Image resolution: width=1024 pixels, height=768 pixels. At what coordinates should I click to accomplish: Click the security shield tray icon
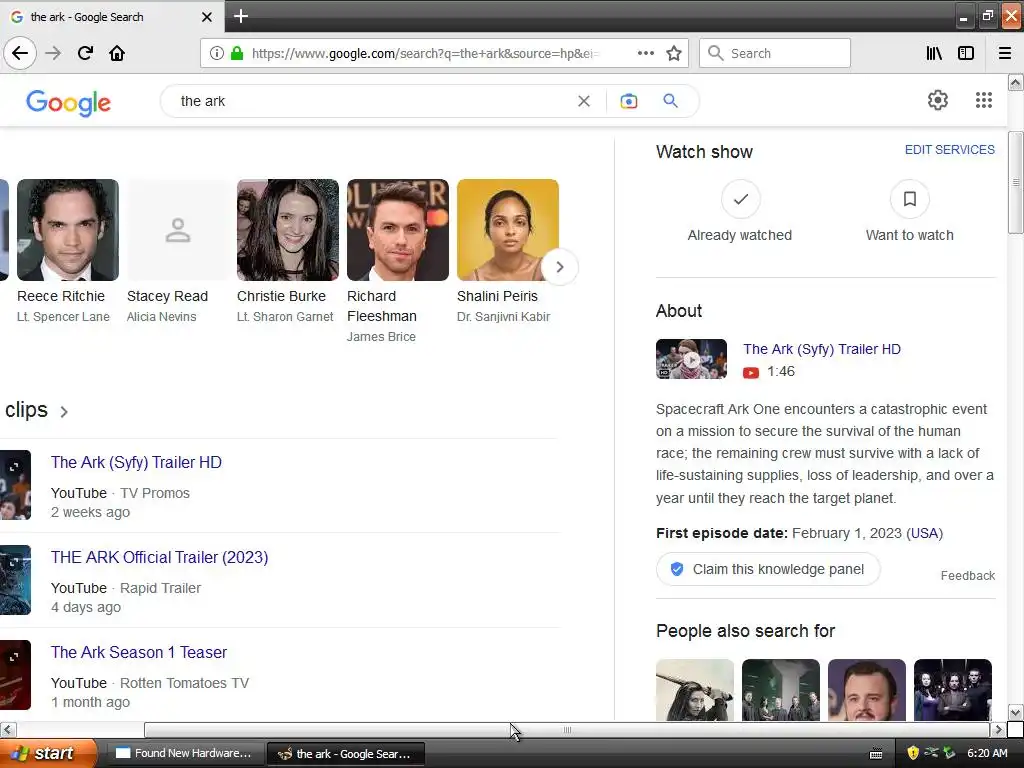[913, 753]
